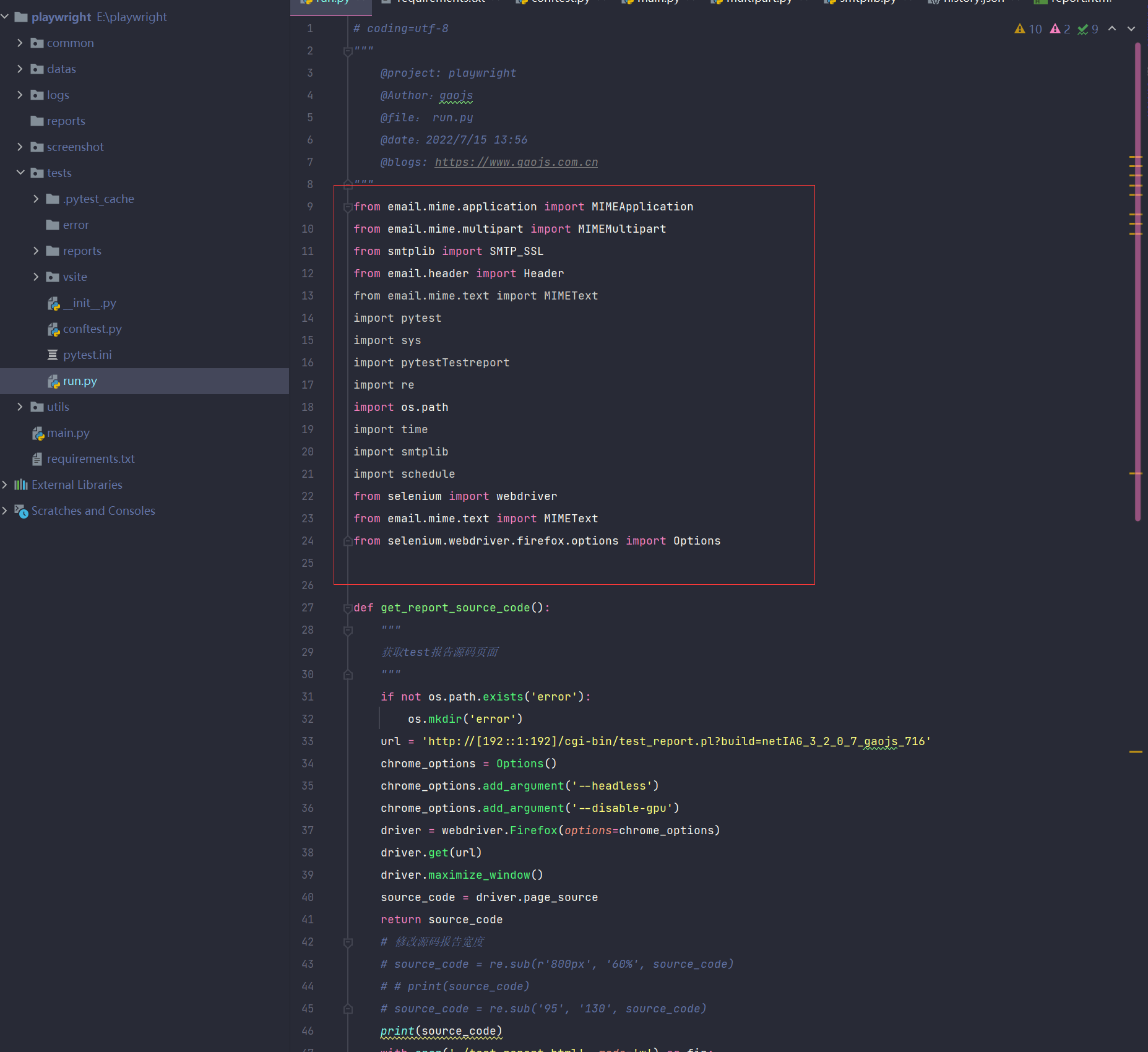The width and height of the screenshot is (1148, 1052).
Task: Expand Scratches and Consoles node
Action: (x=4, y=511)
